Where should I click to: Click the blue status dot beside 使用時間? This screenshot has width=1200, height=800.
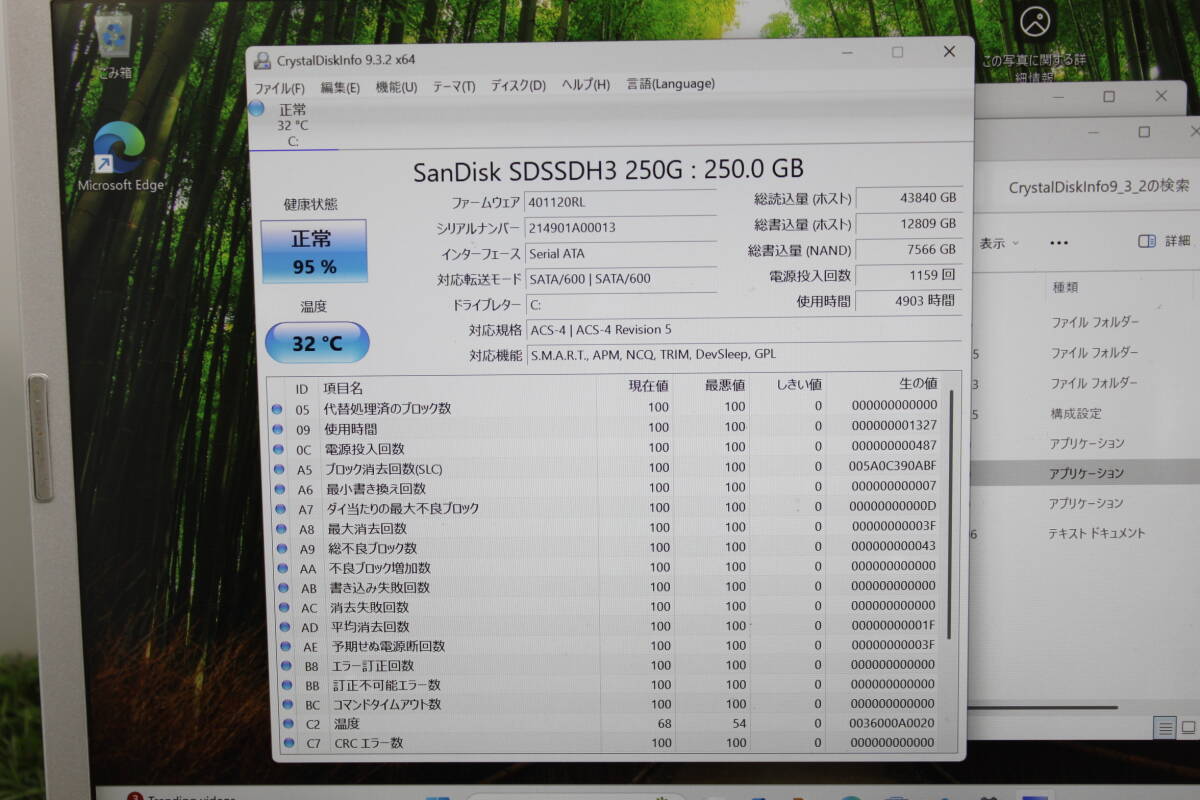click(277, 429)
